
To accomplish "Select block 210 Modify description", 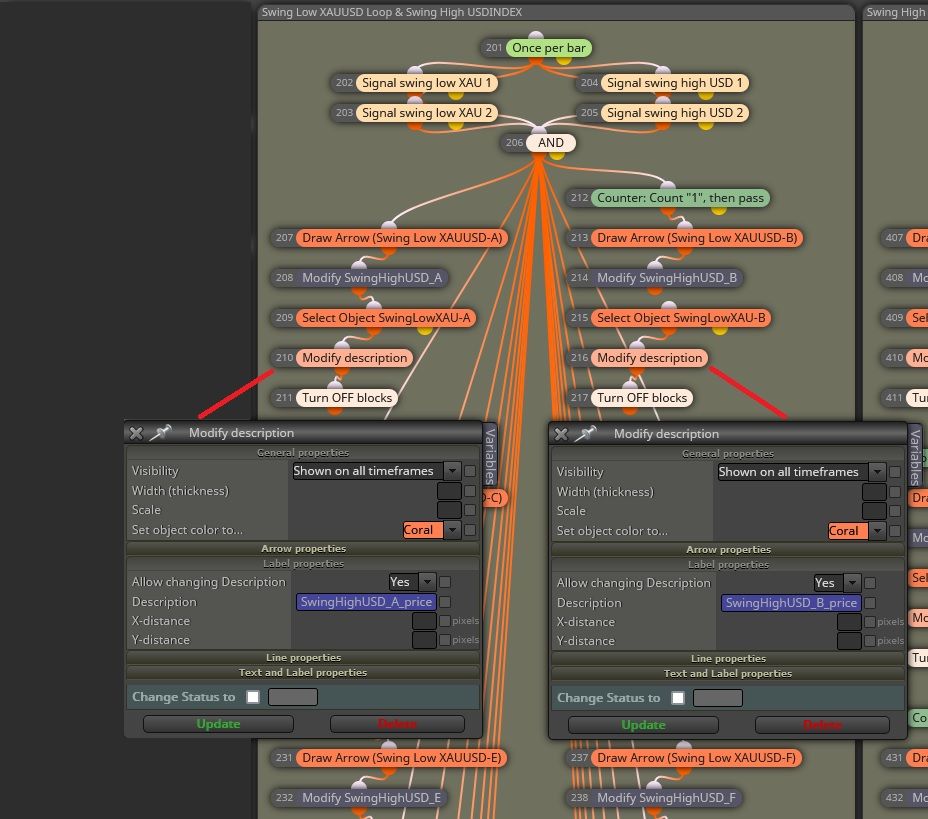I will [x=355, y=358].
